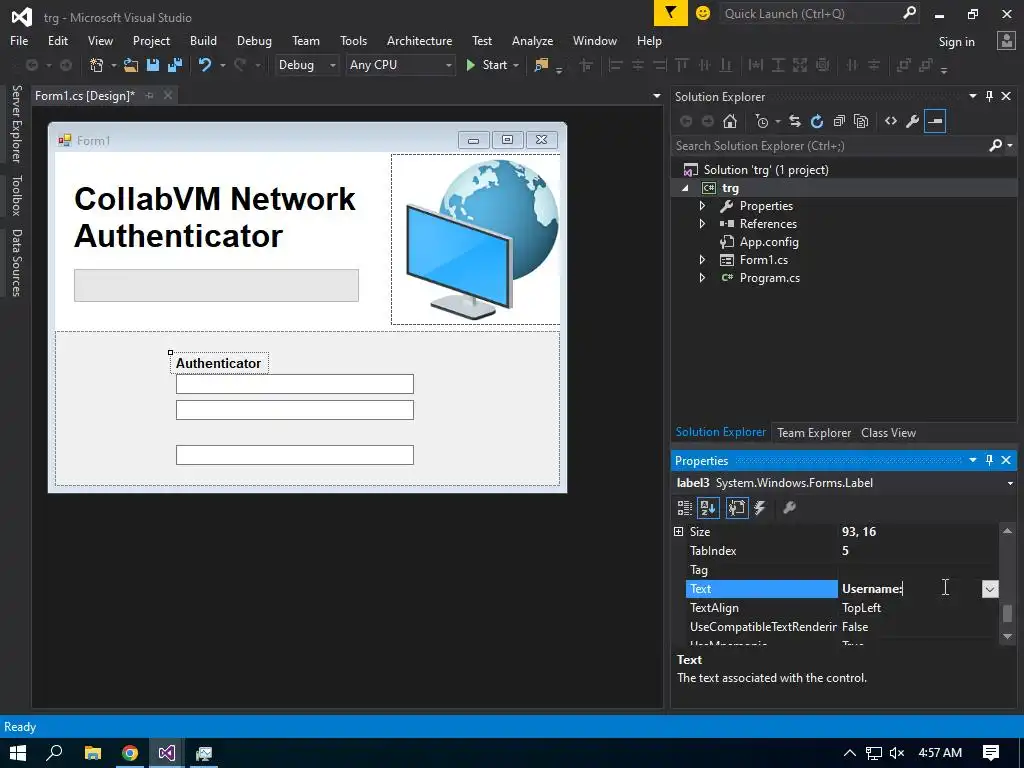Click the Events lightning bolt icon in Properties

click(760, 507)
